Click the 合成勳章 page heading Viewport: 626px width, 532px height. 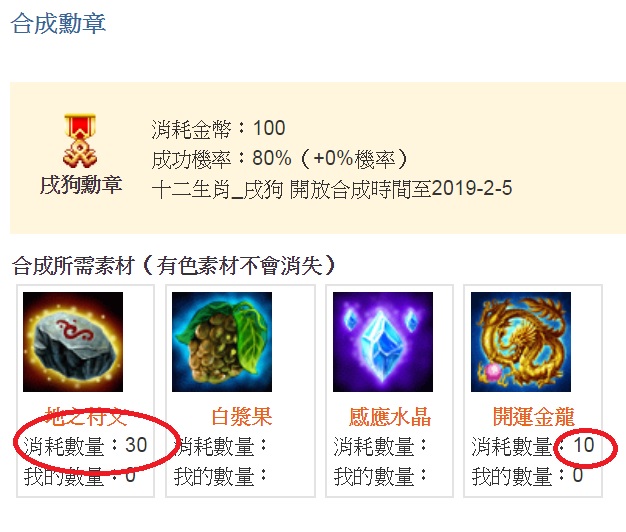click(58, 24)
